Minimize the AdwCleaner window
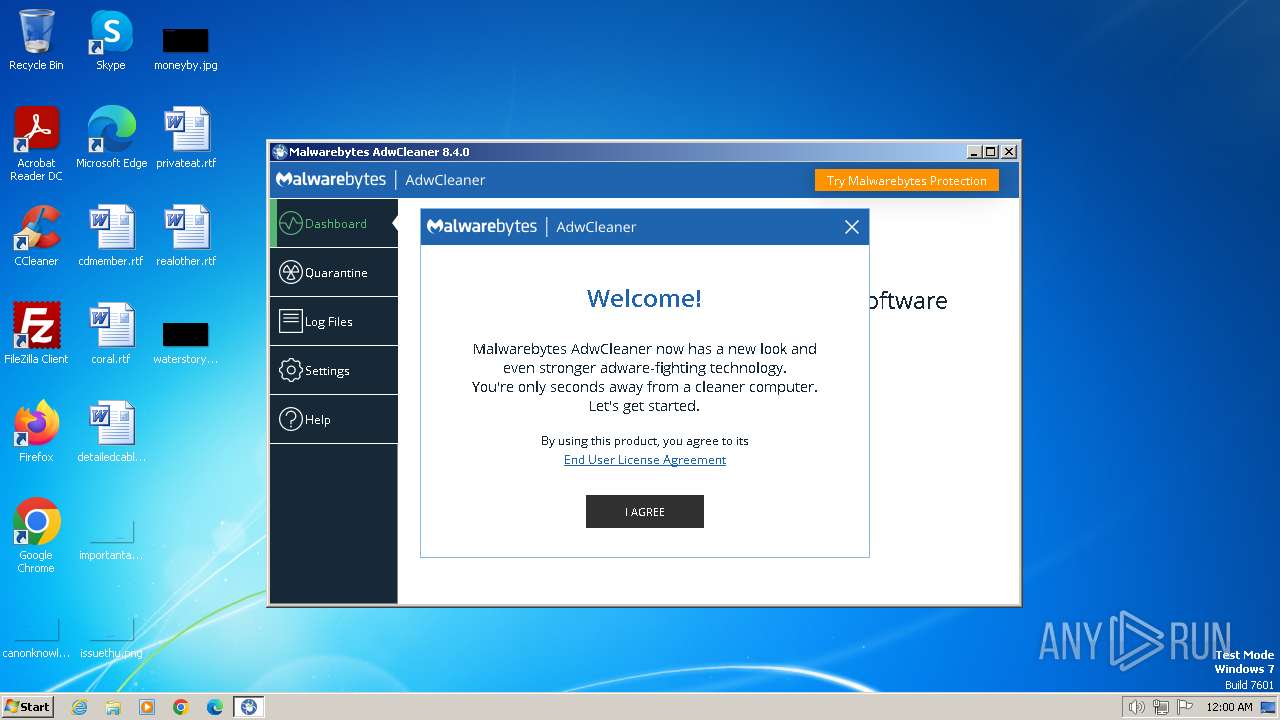Screen dimensions: 1280x720 click(975, 152)
